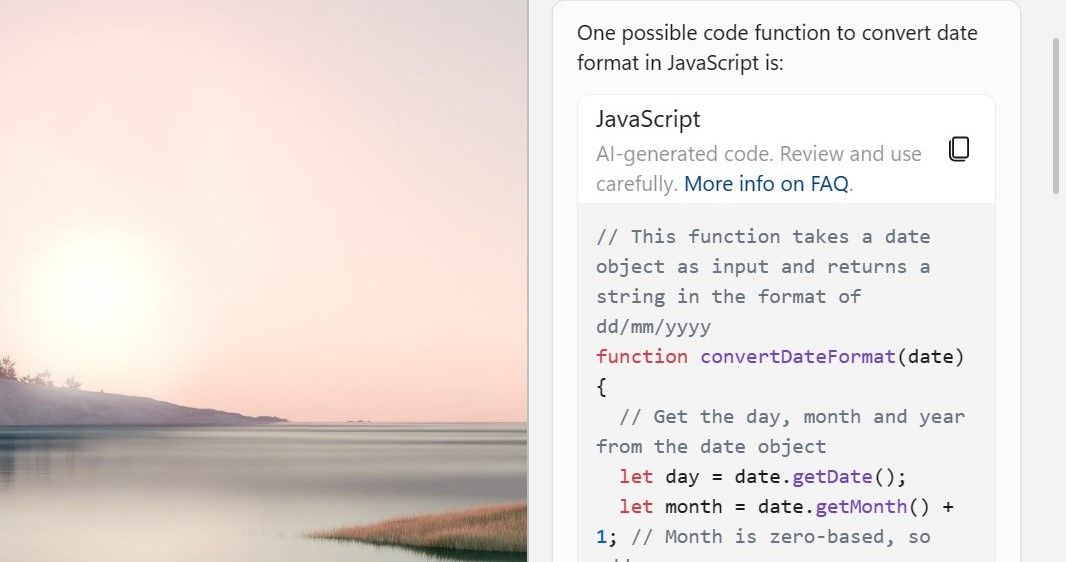Viewport: 1066px width, 562px height.
Task: Click the line 'let month = date.getMonth() +'
Action: [x=787, y=506]
